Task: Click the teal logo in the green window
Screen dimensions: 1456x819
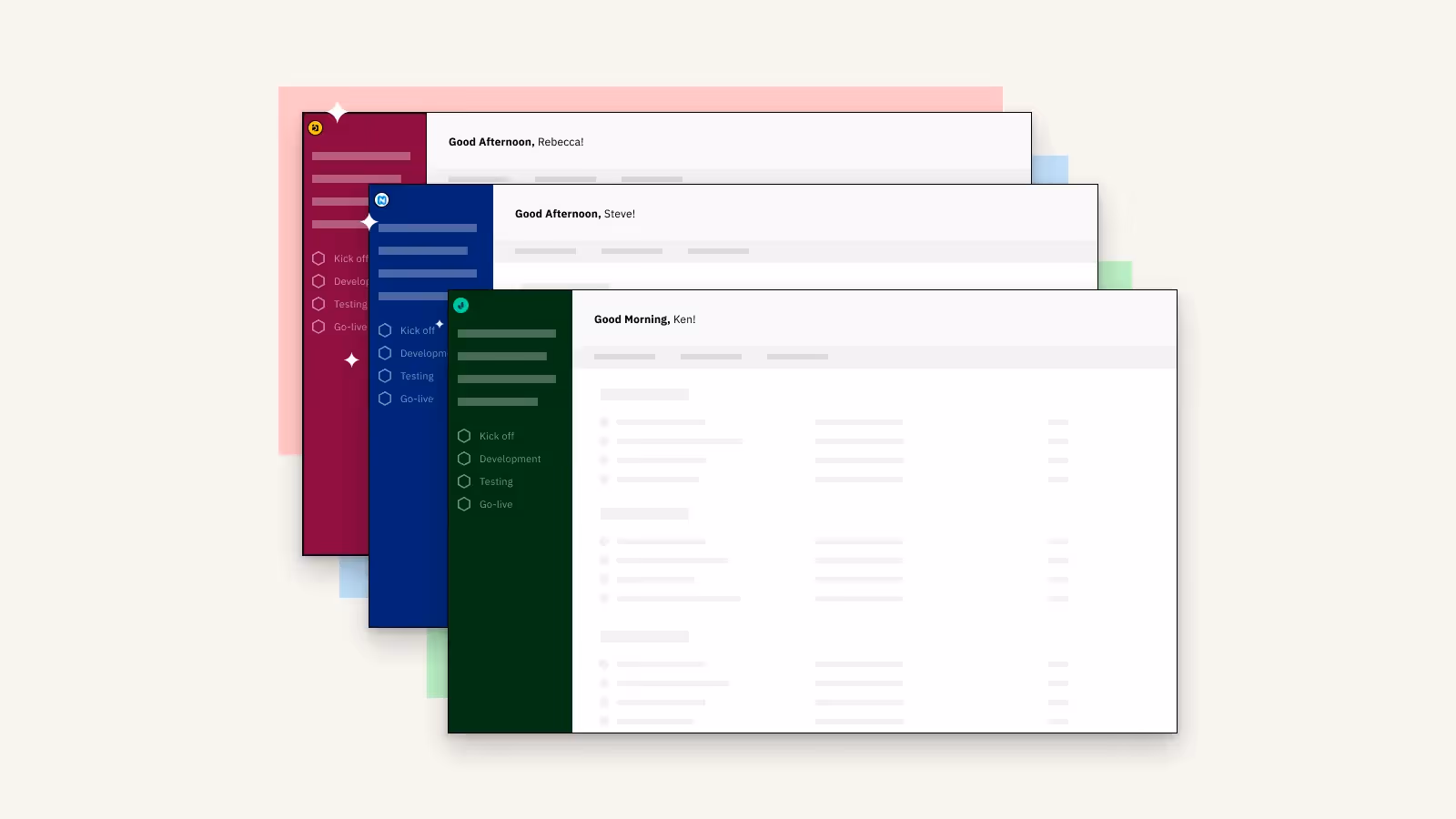Action: pyautogui.click(x=461, y=306)
